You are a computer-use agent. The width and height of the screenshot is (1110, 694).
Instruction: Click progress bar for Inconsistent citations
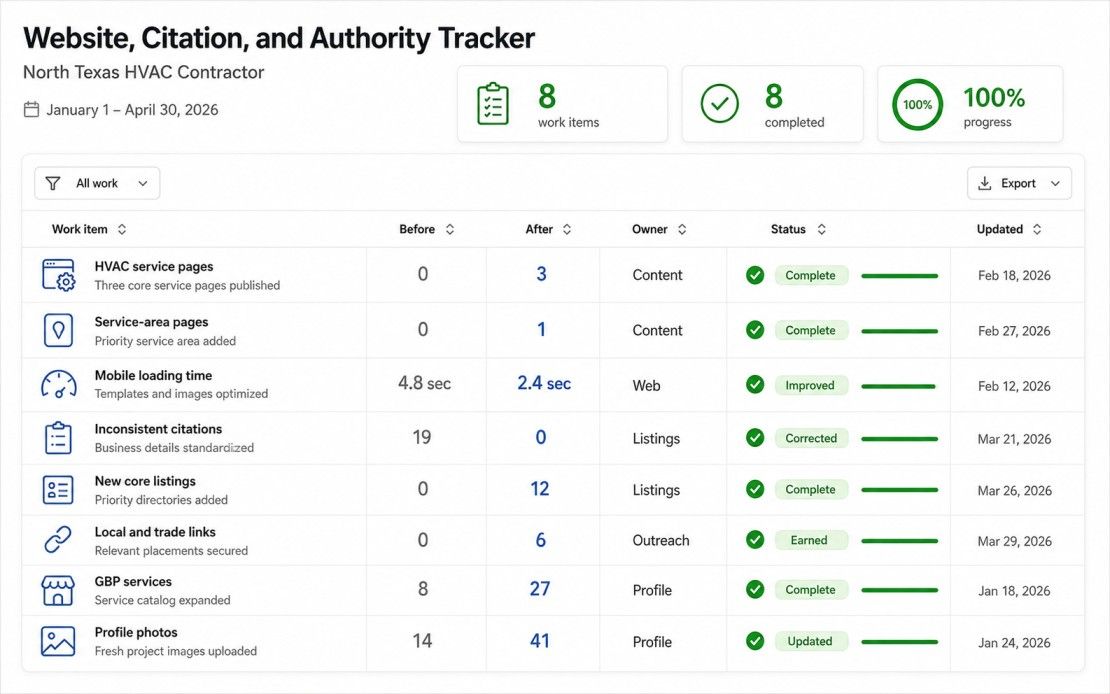[x=899, y=439]
